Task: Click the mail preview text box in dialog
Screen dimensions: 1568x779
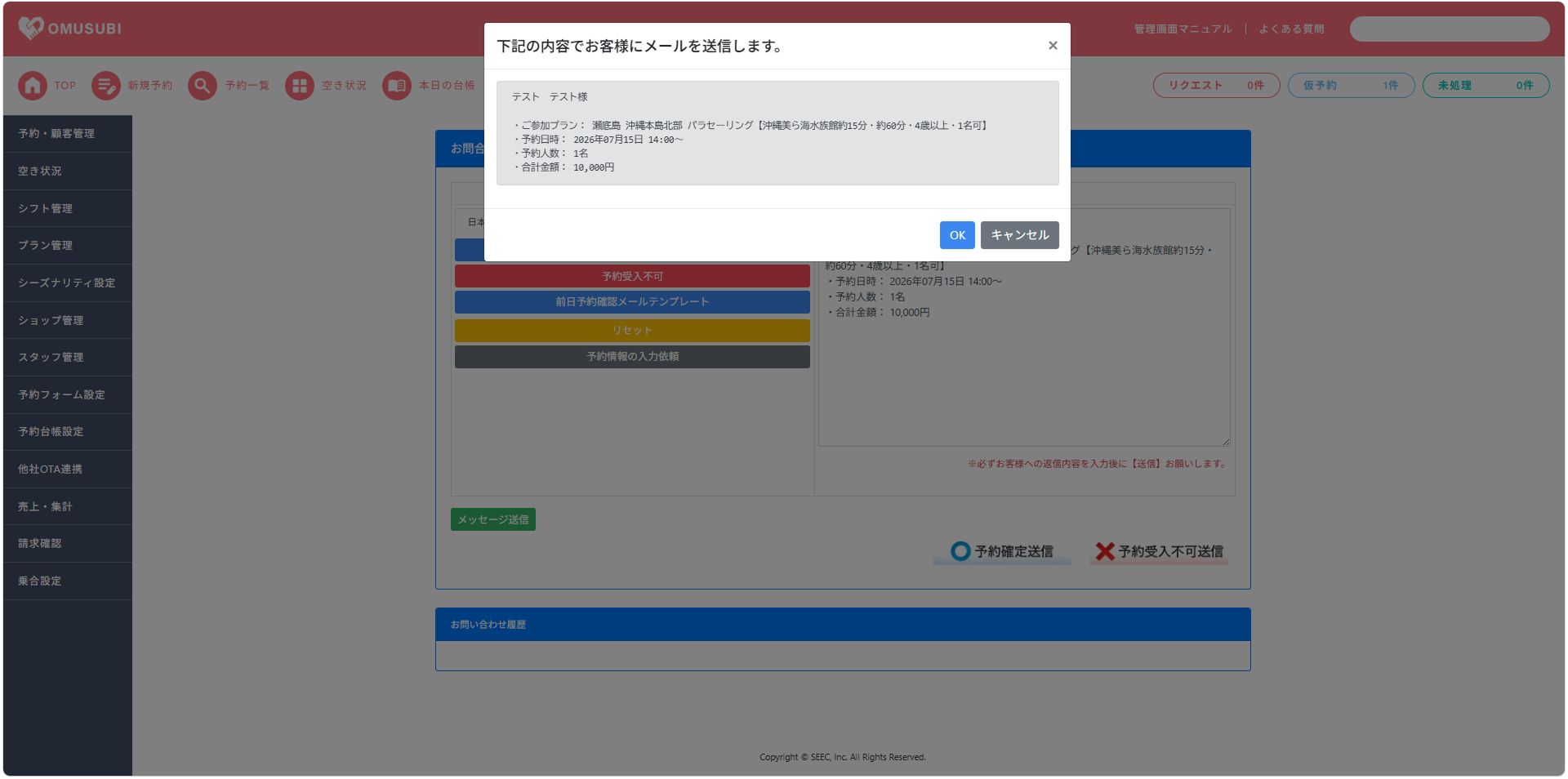Action: [777, 133]
